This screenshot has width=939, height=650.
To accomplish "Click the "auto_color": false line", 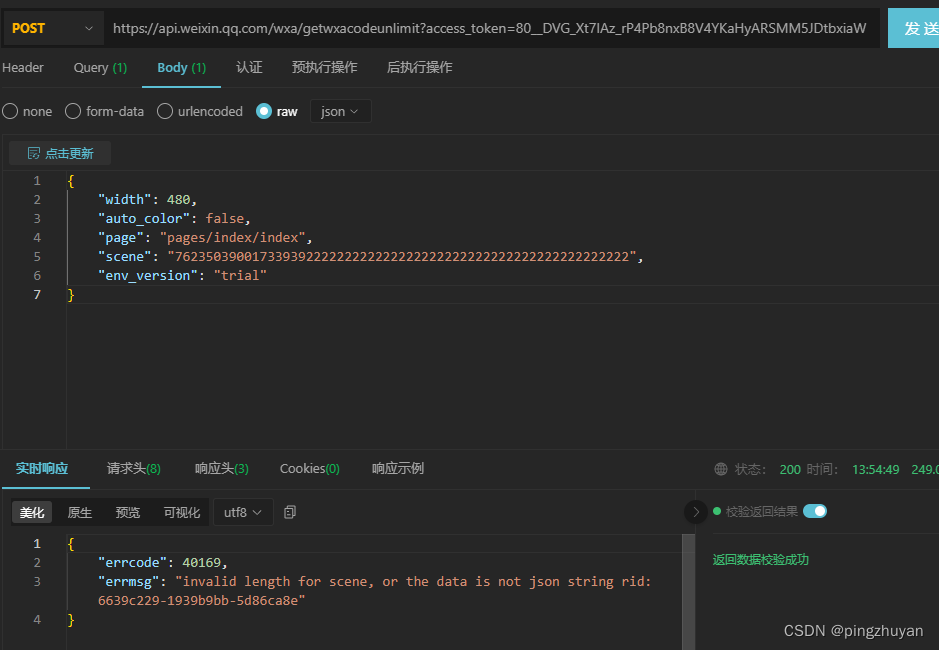I will click(x=174, y=219).
